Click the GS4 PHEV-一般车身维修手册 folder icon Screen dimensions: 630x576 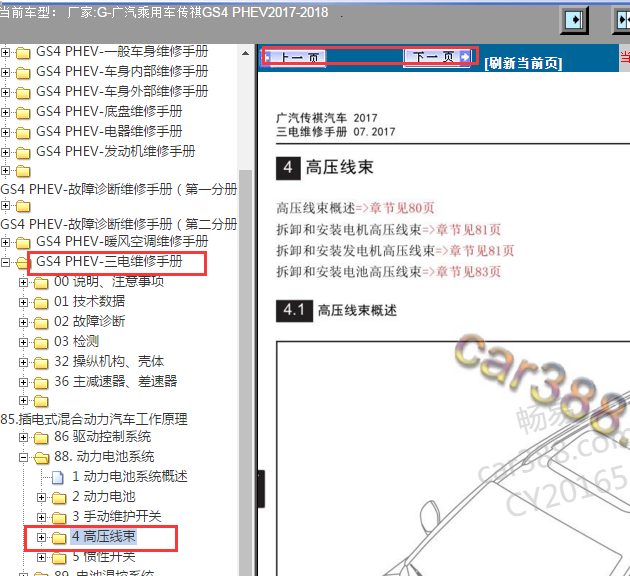[x=23, y=53]
